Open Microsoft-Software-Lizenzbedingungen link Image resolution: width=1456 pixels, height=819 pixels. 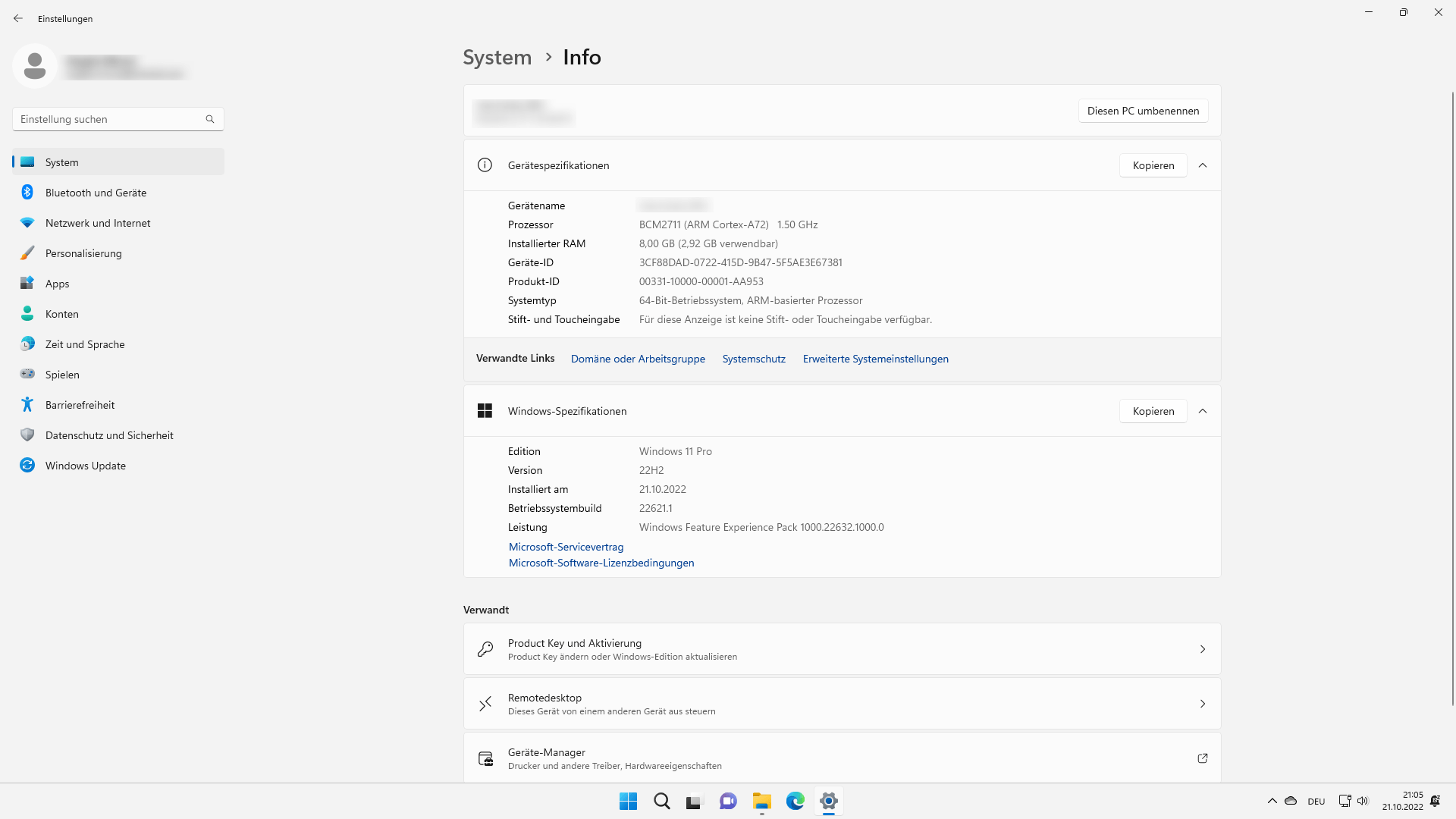pos(601,563)
